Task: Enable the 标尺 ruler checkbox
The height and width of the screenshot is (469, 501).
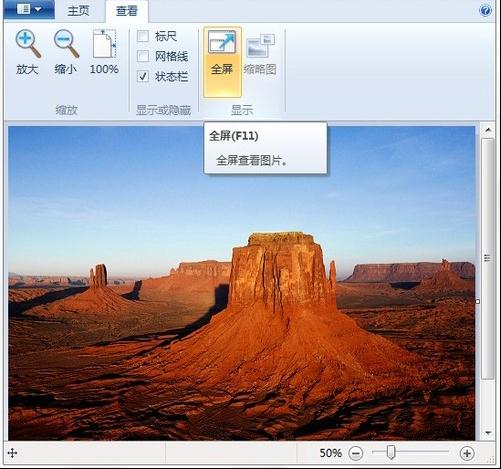Action: (143, 36)
